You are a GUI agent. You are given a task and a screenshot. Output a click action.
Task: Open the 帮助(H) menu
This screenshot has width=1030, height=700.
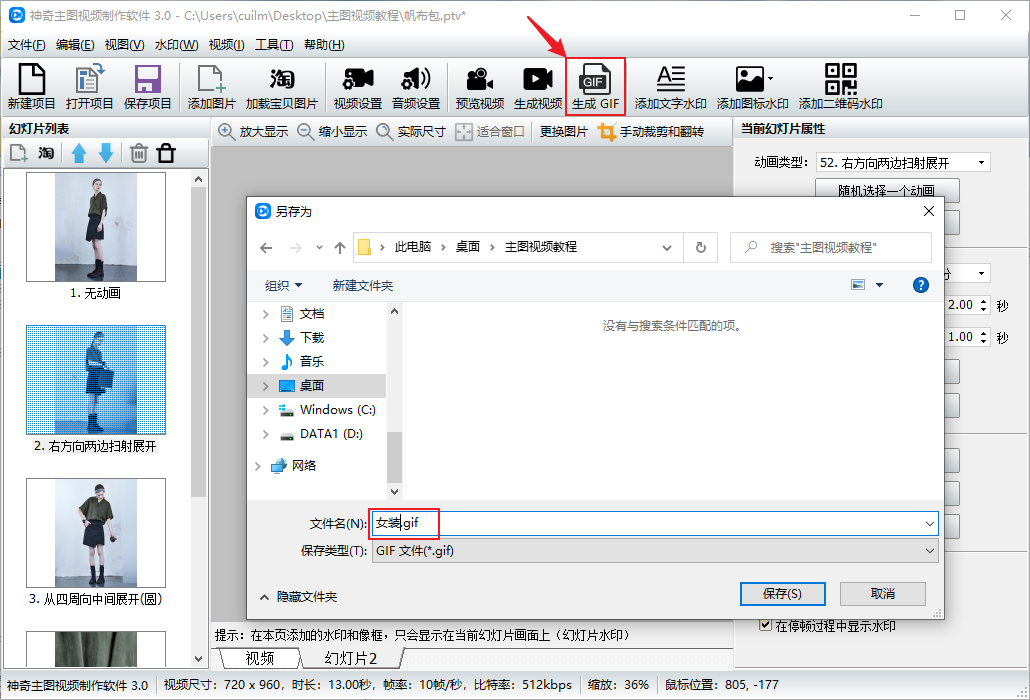pyautogui.click(x=324, y=45)
